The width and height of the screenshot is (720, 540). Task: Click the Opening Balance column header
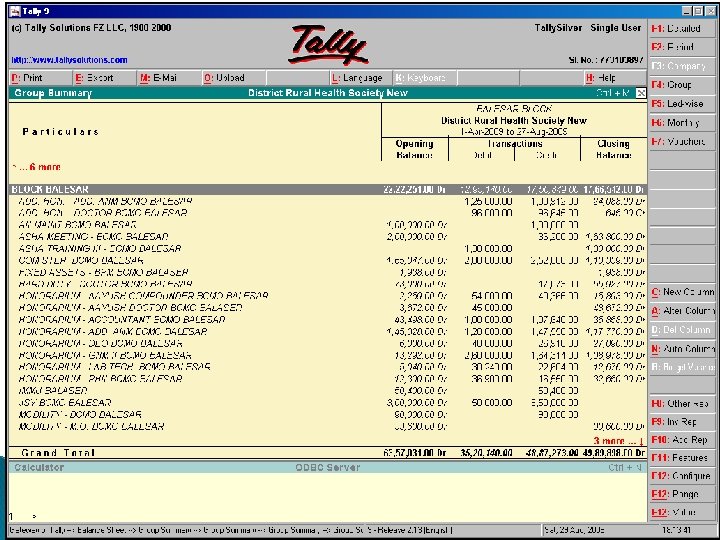click(414, 149)
